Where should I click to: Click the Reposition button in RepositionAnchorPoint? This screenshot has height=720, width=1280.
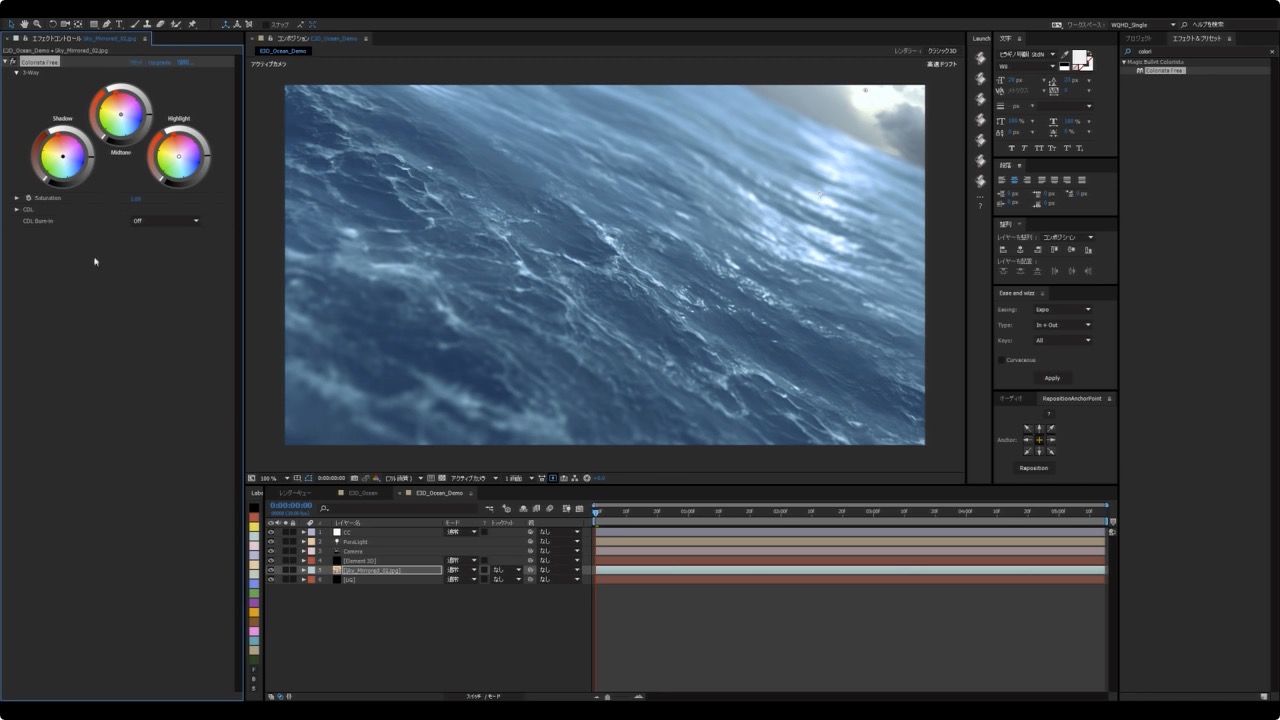pyautogui.click(x=1033, y=467)
